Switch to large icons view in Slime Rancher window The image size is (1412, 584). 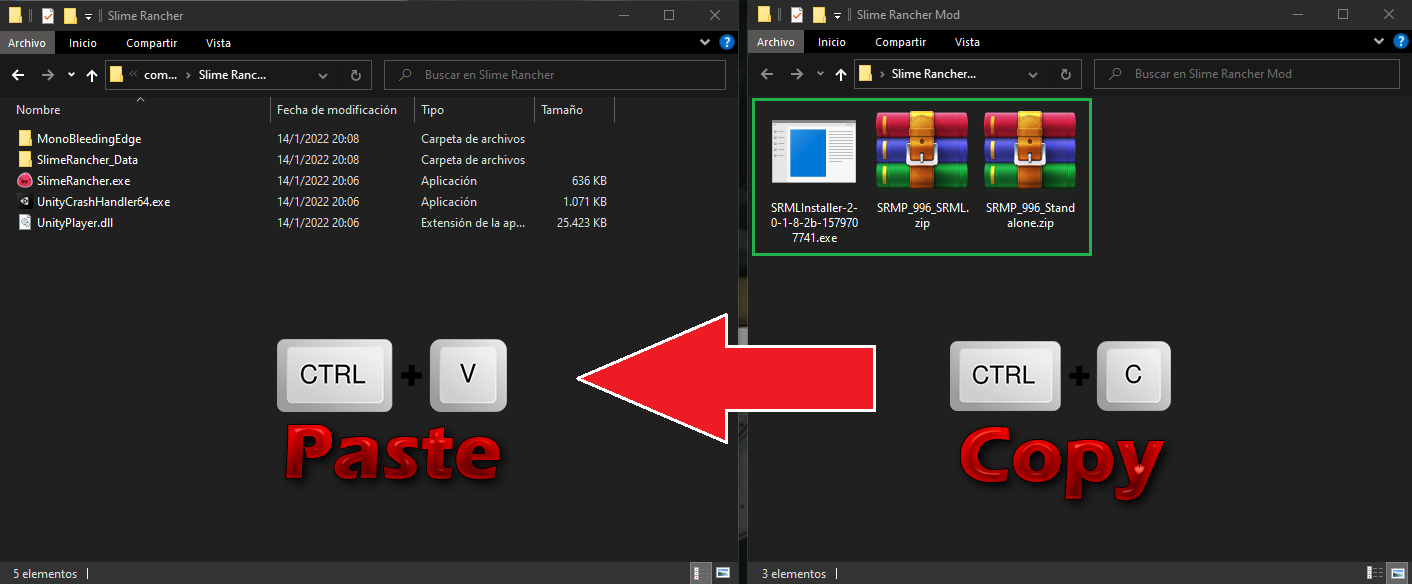click(x=722, y=574)
